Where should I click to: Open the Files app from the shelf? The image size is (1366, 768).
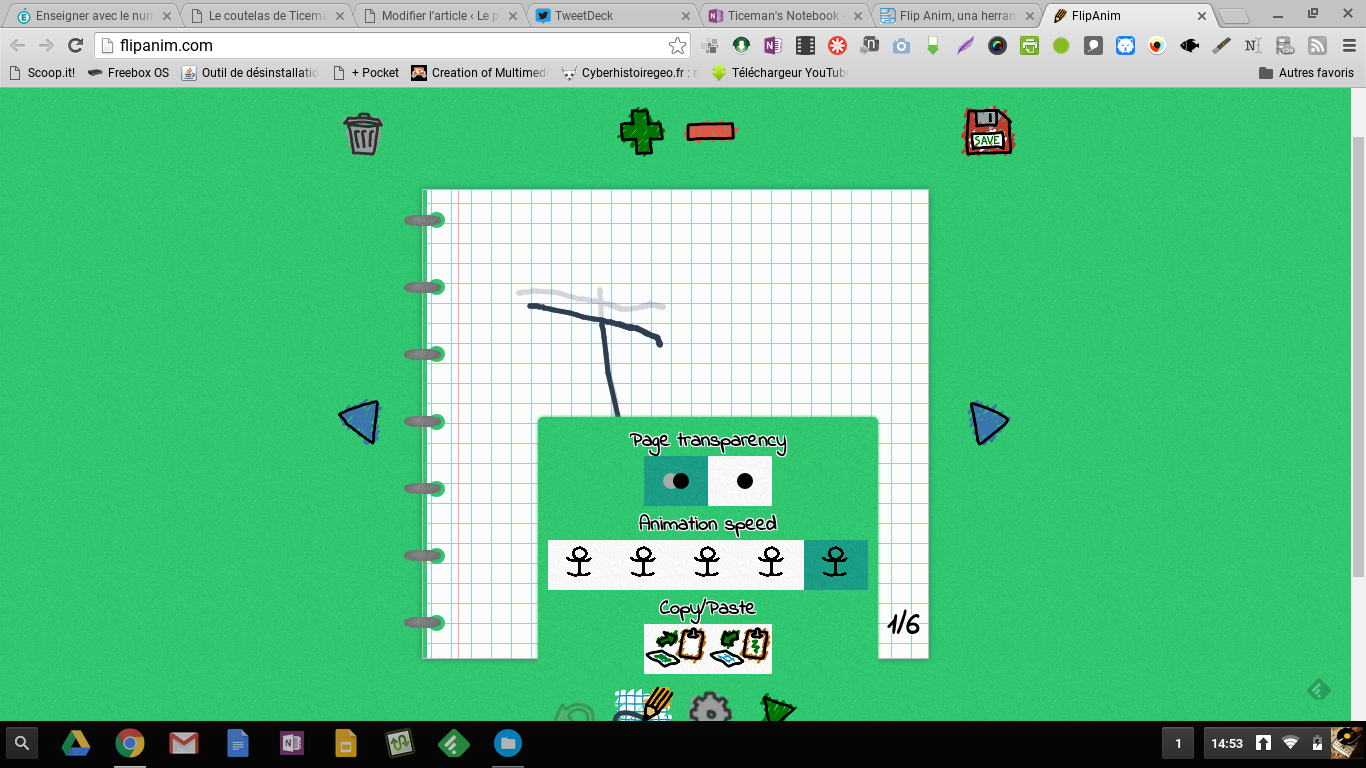tap(508, 743)
